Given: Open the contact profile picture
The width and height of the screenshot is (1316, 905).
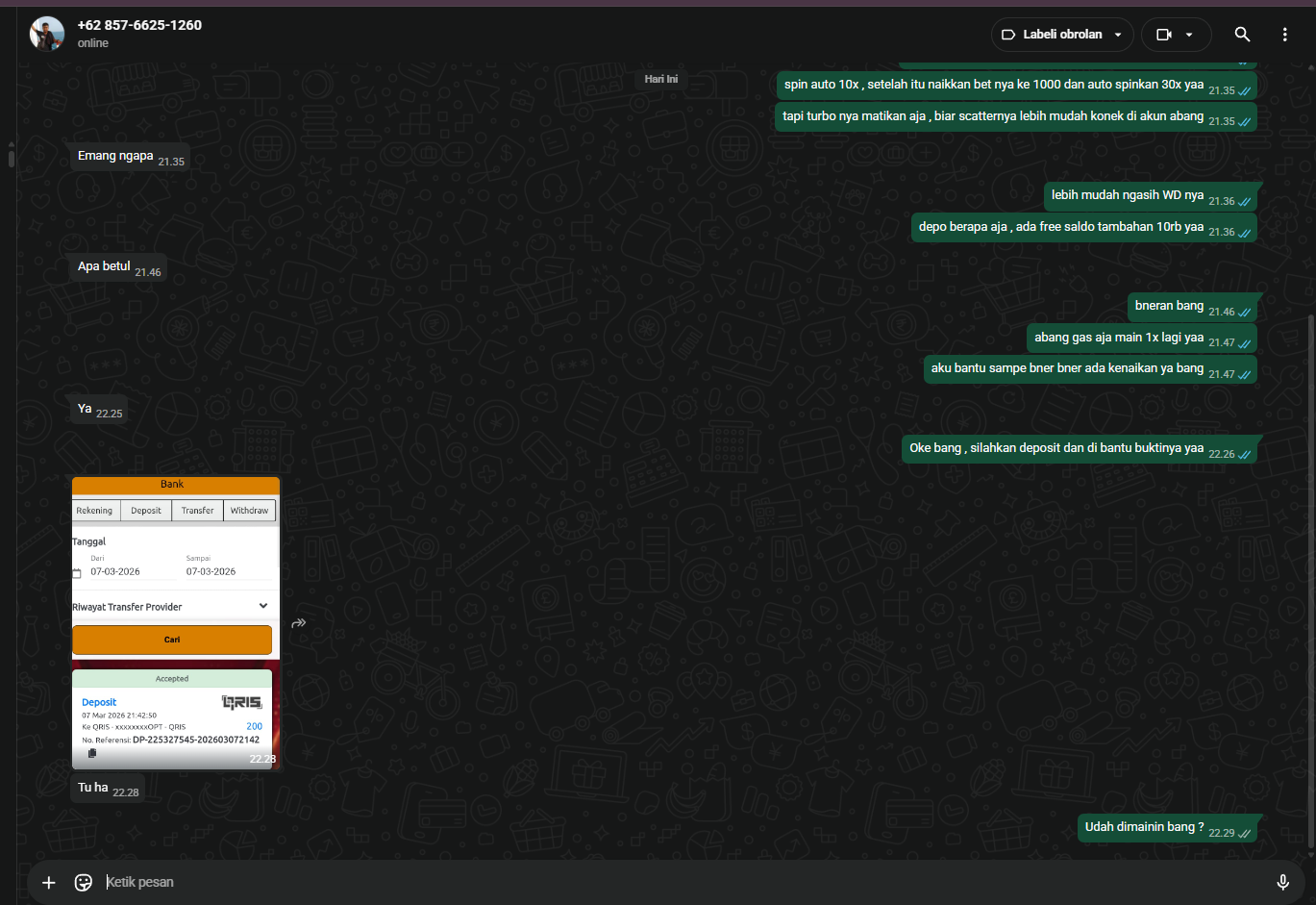Looking at the screenshot, I should pyautogui.click(x=47, y=34).
